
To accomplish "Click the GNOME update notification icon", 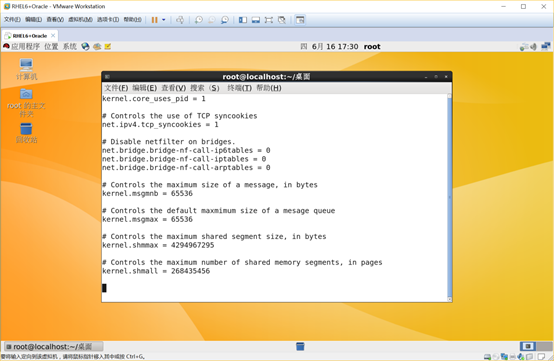I will [x=524, y=47].
